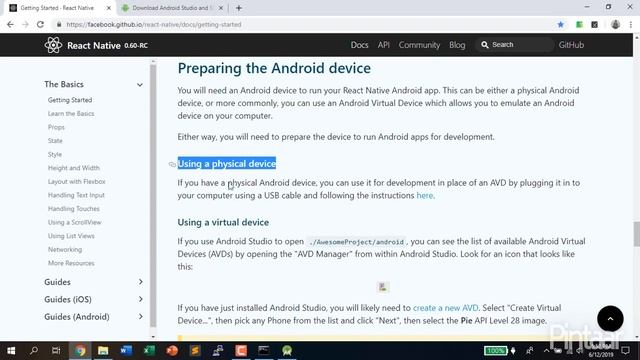Viewport: 640px width, 360px height.
Task: Click the AVD Manager icon image
Action: (x=382, y=287)
